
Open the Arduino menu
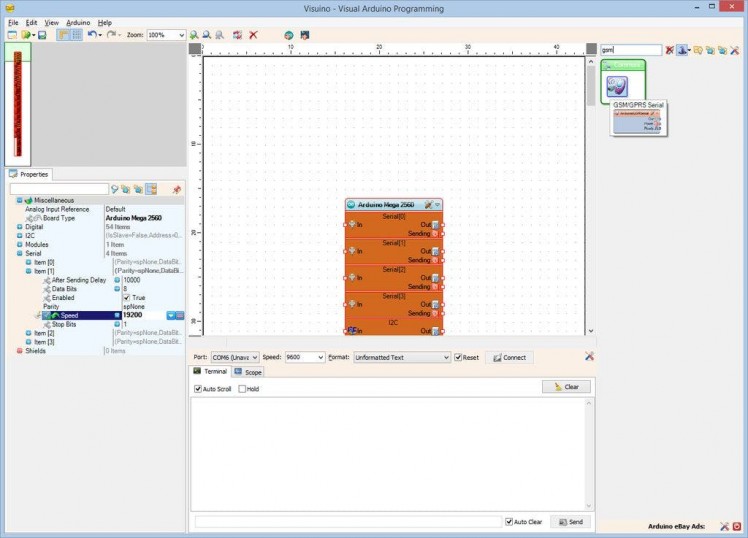pos(78,22)
